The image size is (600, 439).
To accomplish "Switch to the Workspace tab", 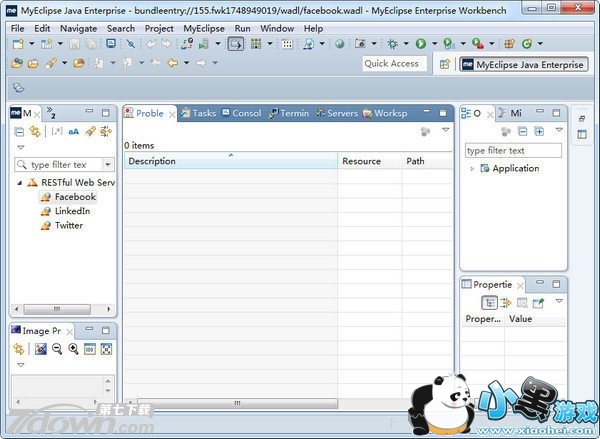I will pos(385,113).
